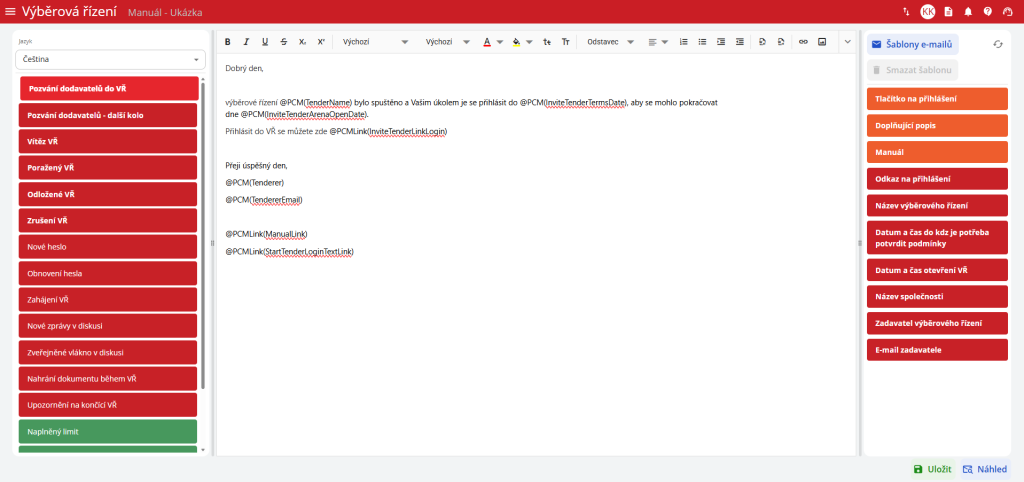Expand the Odstavec paragraph style dropdown

click(x=610, y=42)
